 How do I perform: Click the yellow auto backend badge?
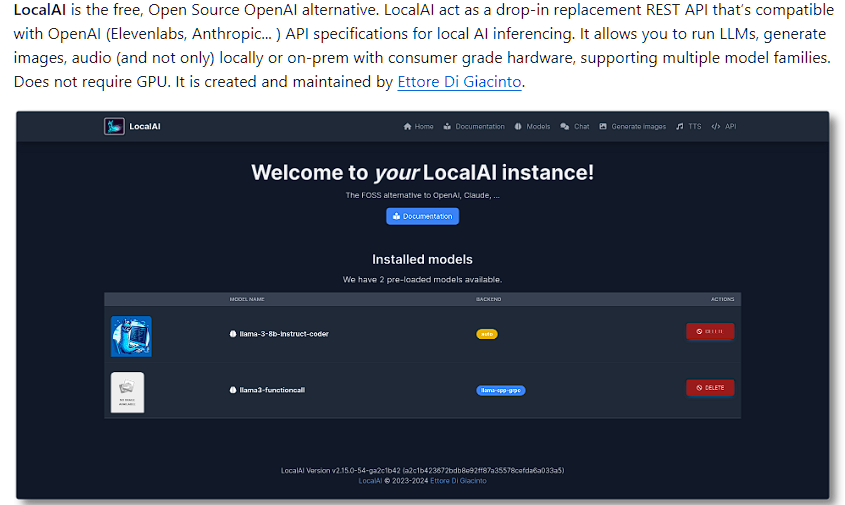pyautogui.click(x=487, y=334)
